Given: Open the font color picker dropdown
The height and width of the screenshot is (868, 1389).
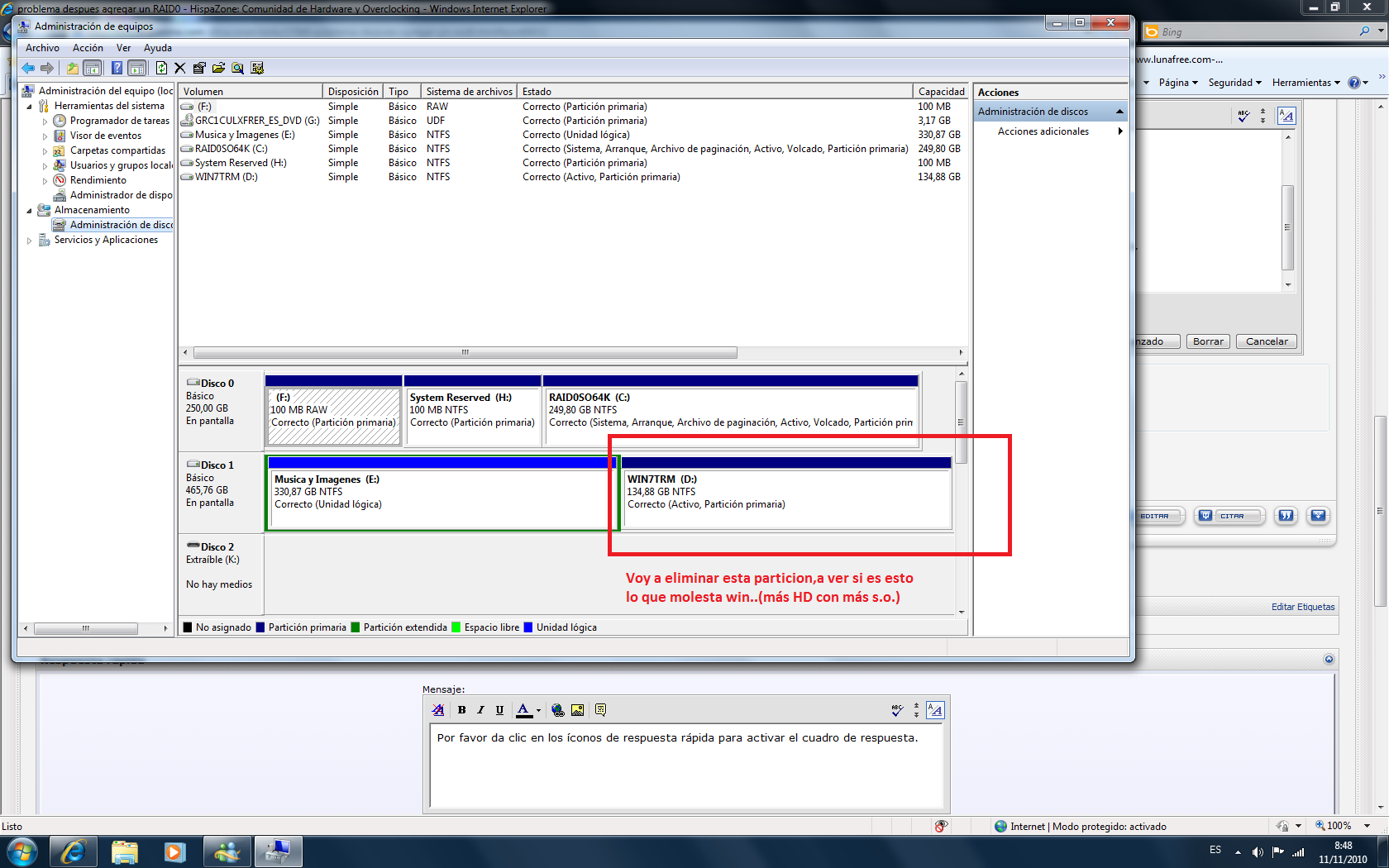Looking at the screenshot, I should pos(538,710).
